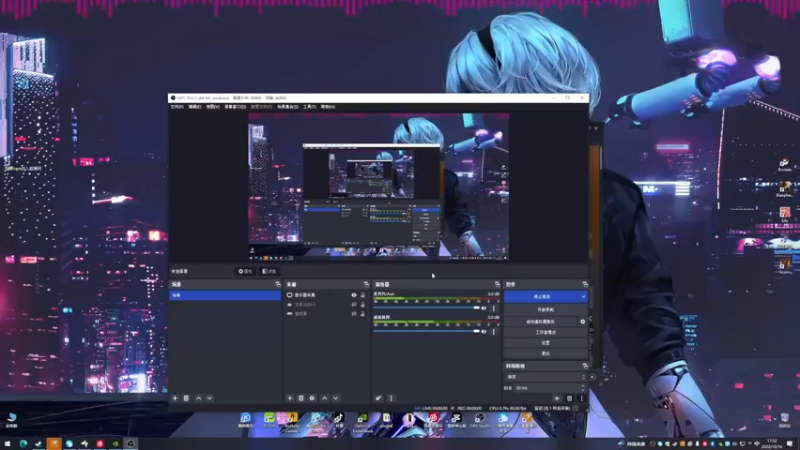Viewport: 800px width, 450px height.
Task: Click the Properties button above the Sources dock
Action: (x=245, y=271)
